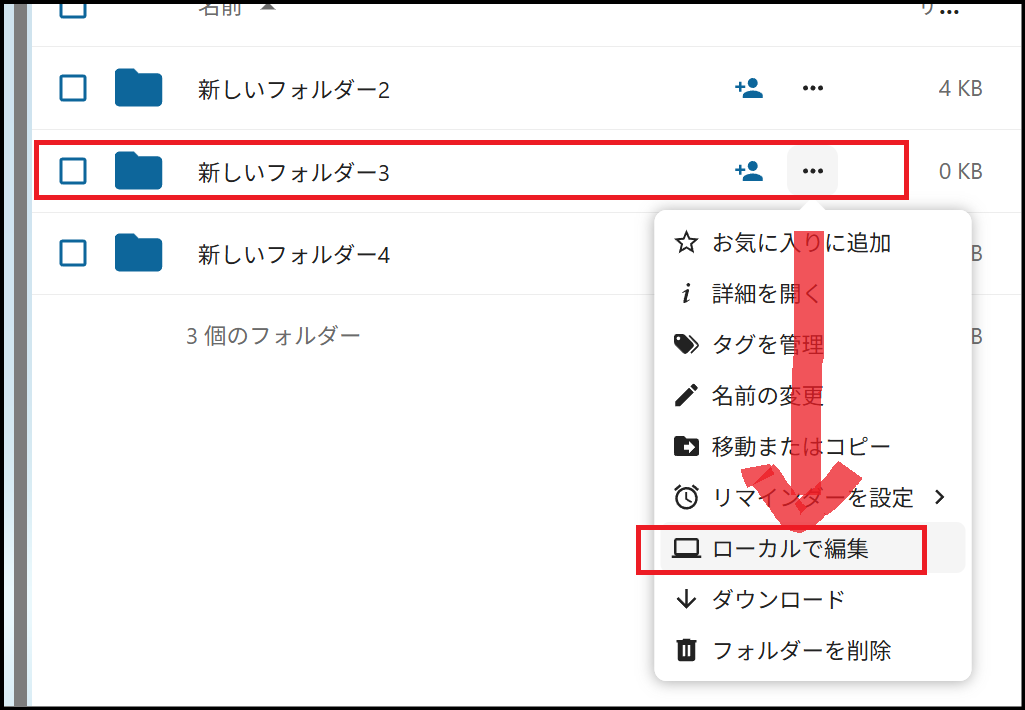Click the blue folder icon of 新しいフォルダー2

click(138, 89)
